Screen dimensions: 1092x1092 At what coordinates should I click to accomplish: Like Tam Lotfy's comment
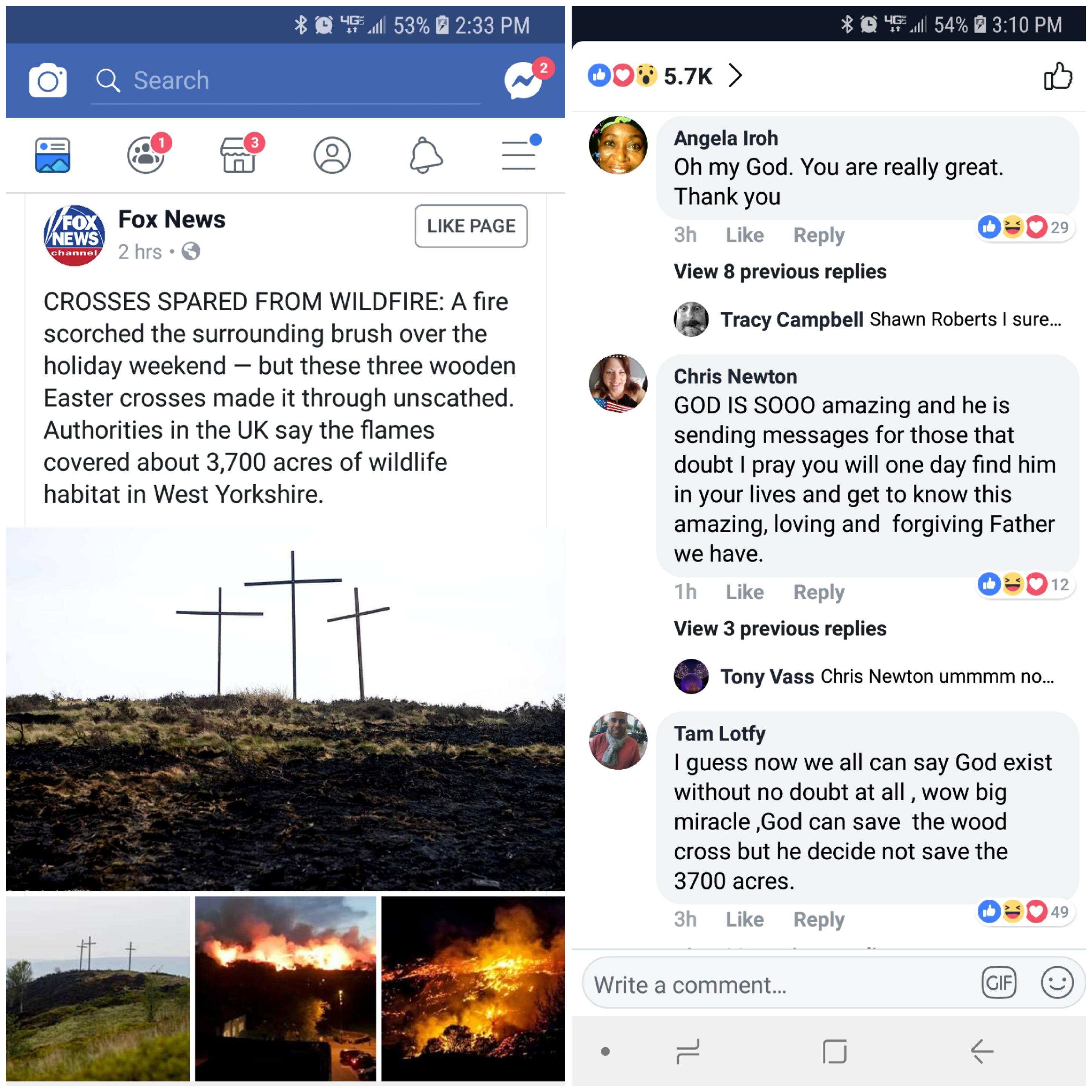tap(744, 920)
